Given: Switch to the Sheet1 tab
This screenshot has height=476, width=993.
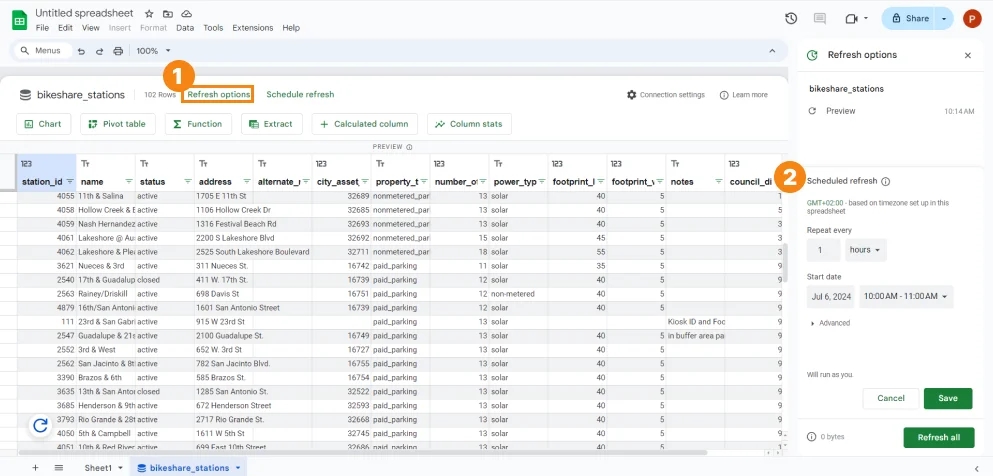Looking at the screenshot, I should click(x=98, y=468).
